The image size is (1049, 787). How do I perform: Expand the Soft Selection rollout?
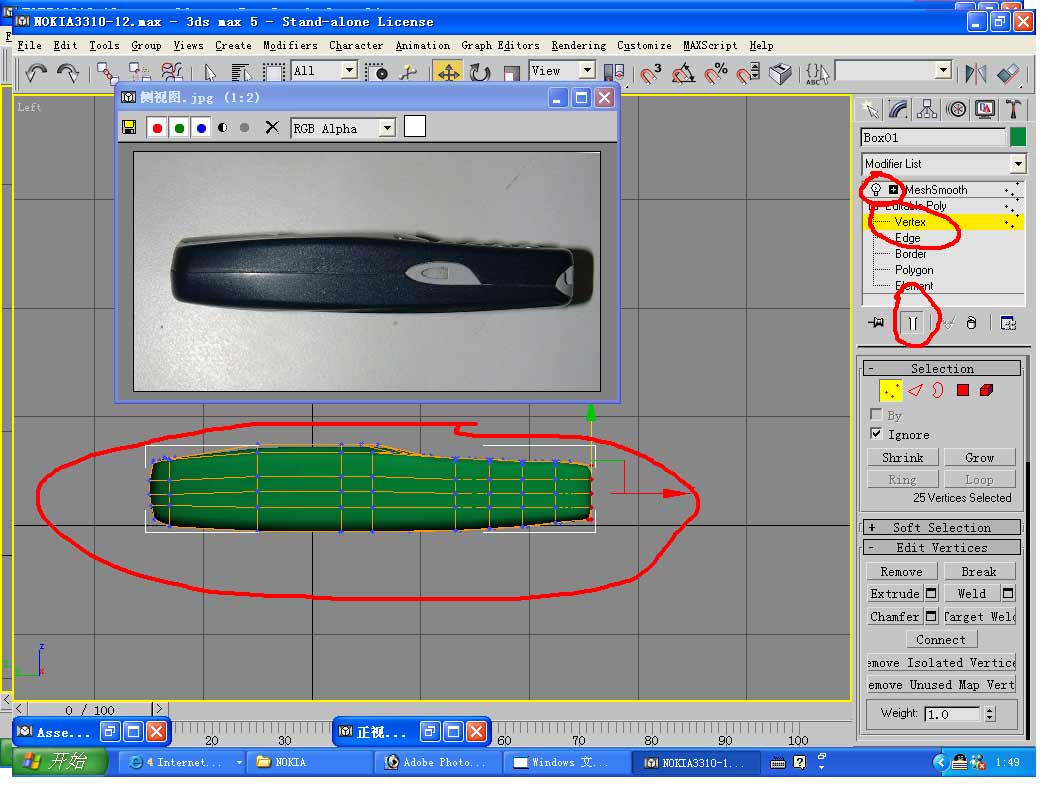[941, 527]
